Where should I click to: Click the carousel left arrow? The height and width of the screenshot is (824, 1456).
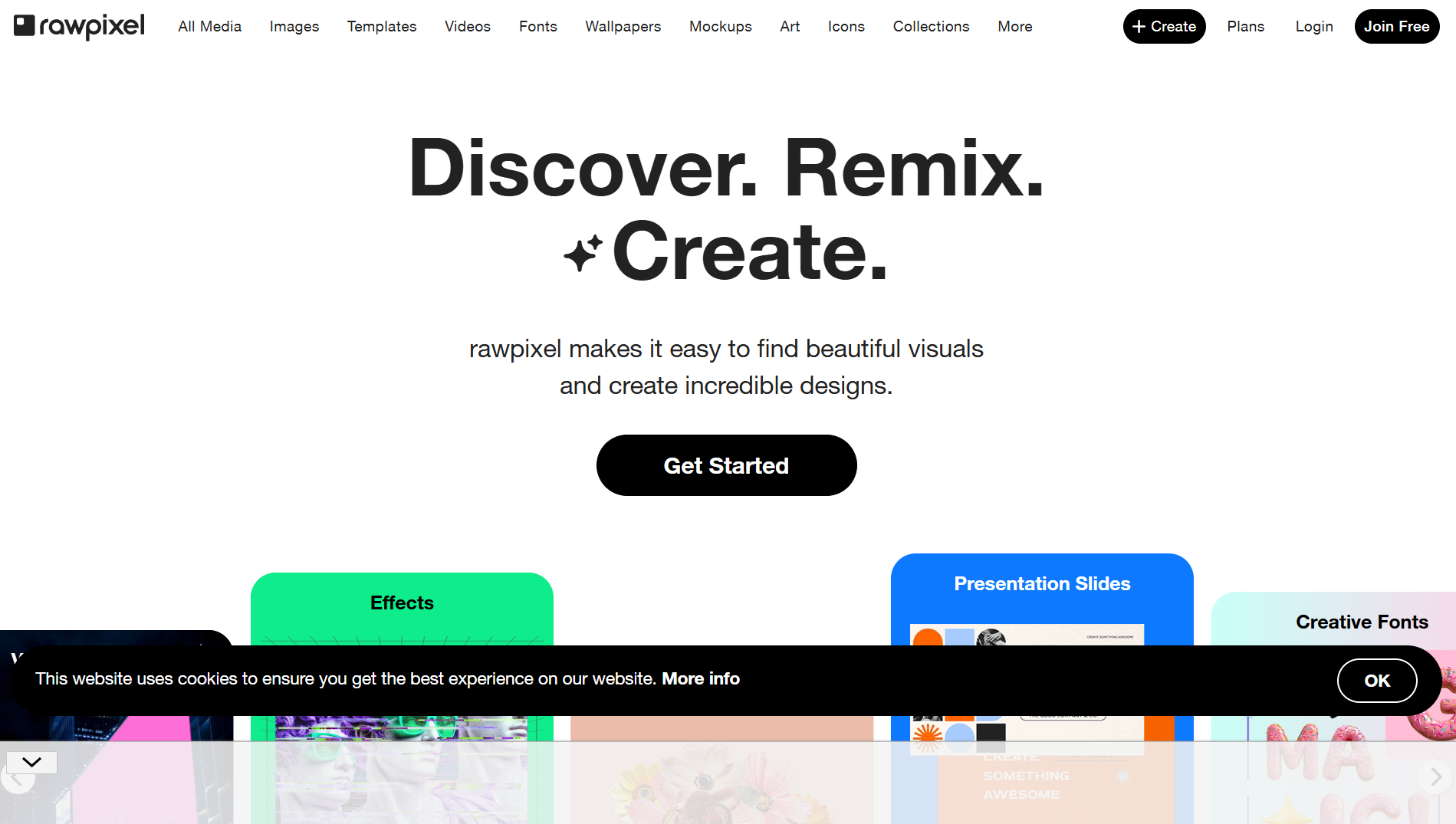click(x=18, y=778)
